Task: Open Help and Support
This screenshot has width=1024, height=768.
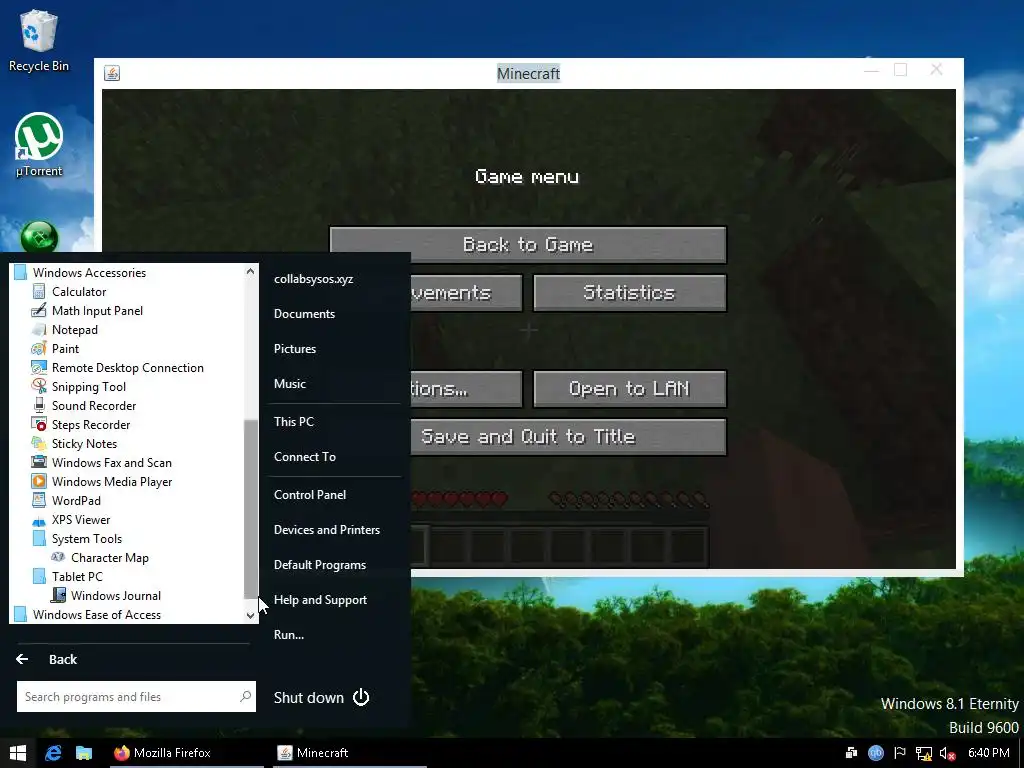Action: 320,600
